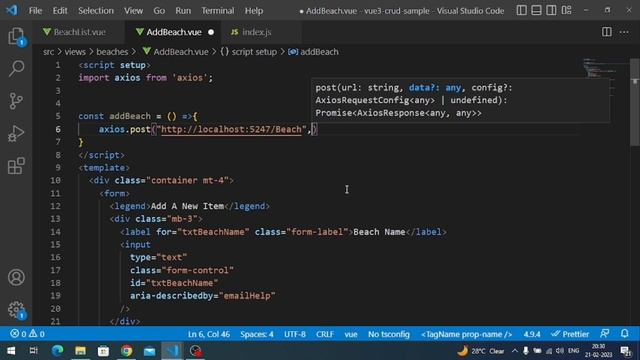Show hidden tray icons chevron
Image resolution: width=640 pixels, height=360 pixels.
tap(515, 351)
